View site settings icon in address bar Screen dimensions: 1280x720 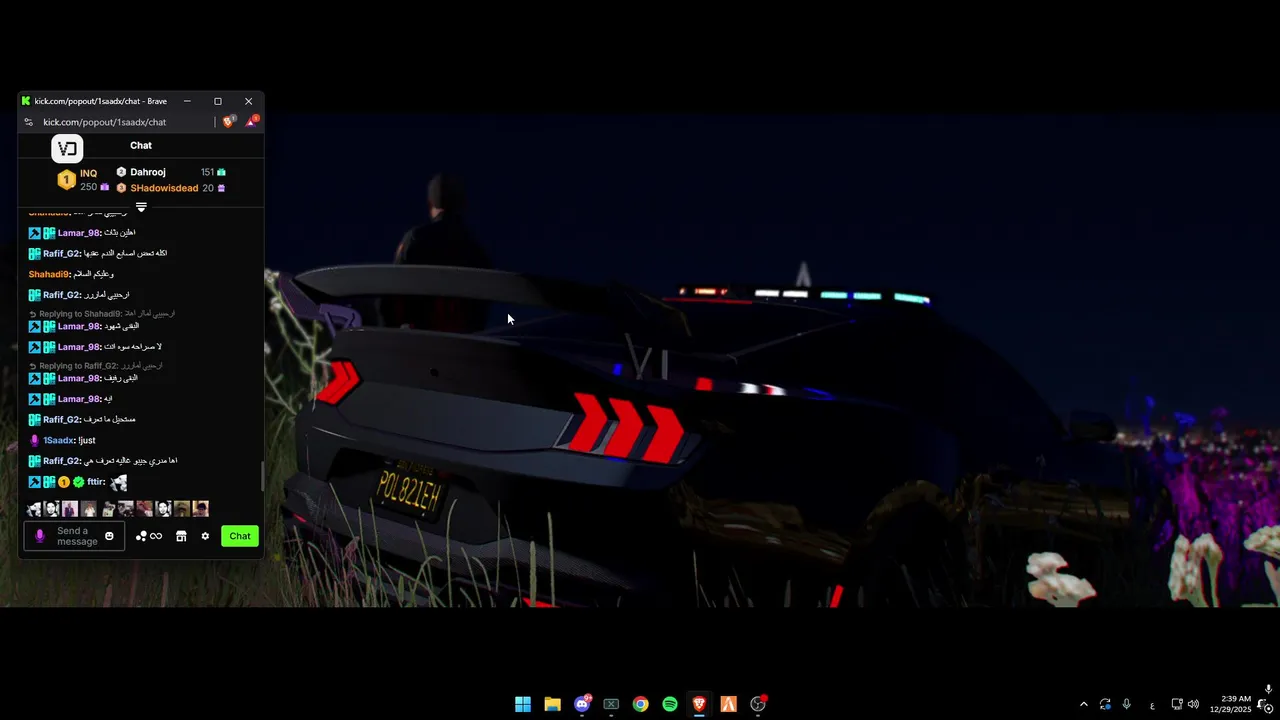click(x=29, y=122)
